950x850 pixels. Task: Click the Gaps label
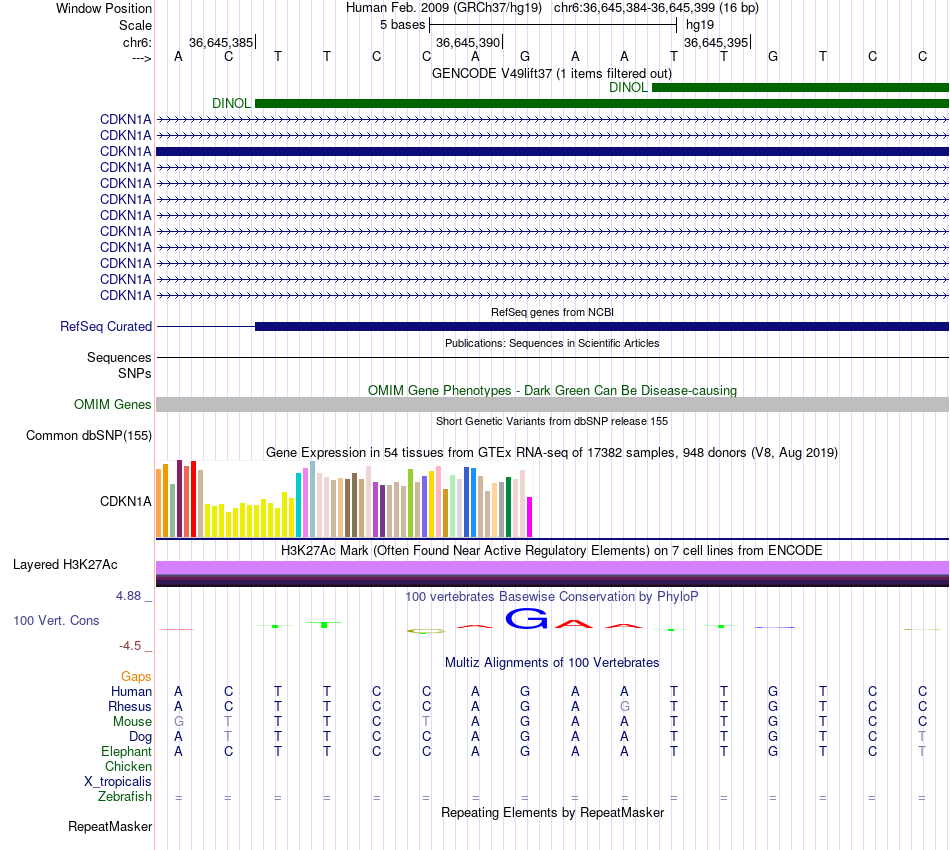point(136,677)
